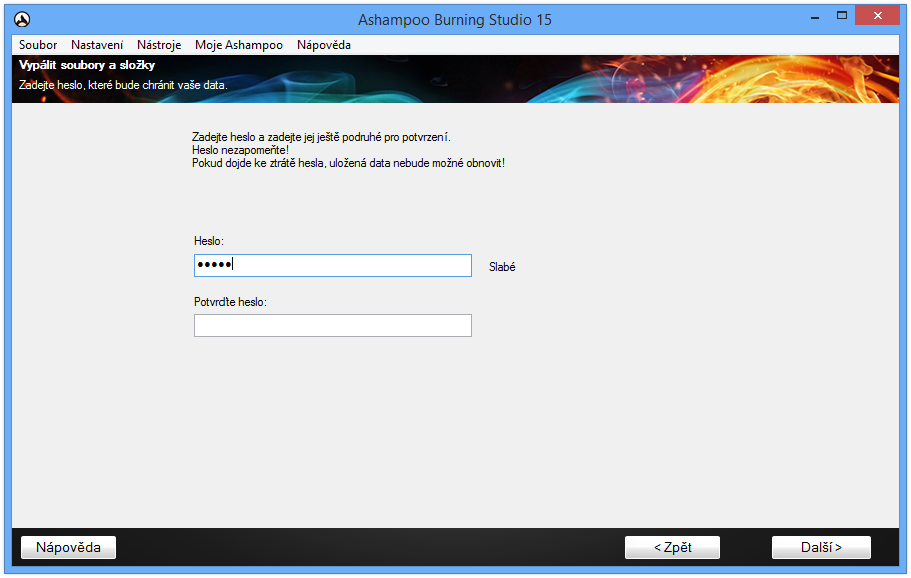Viewport: 911px width, 578px height.
Task: Click the 'Vypálit soubory a složky' heading
Action: 87,65
